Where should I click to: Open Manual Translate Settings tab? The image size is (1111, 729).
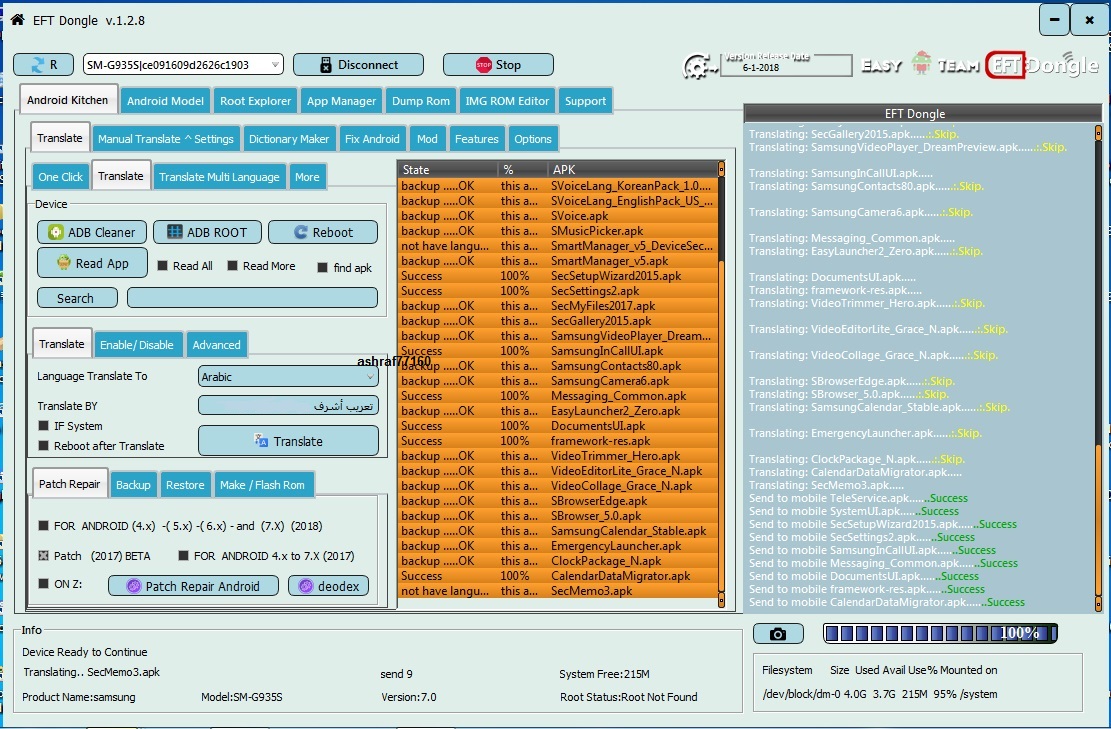pos(166,139)
